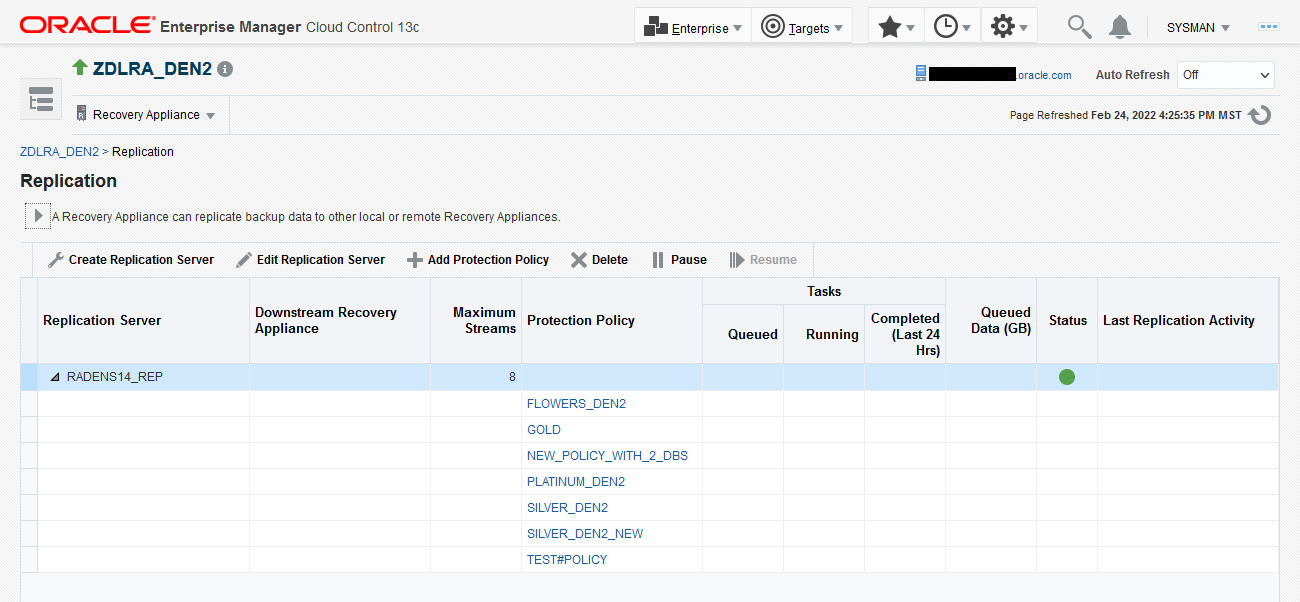Click Add Protection Policy
1300x602 pixels.
click(478, 260)
